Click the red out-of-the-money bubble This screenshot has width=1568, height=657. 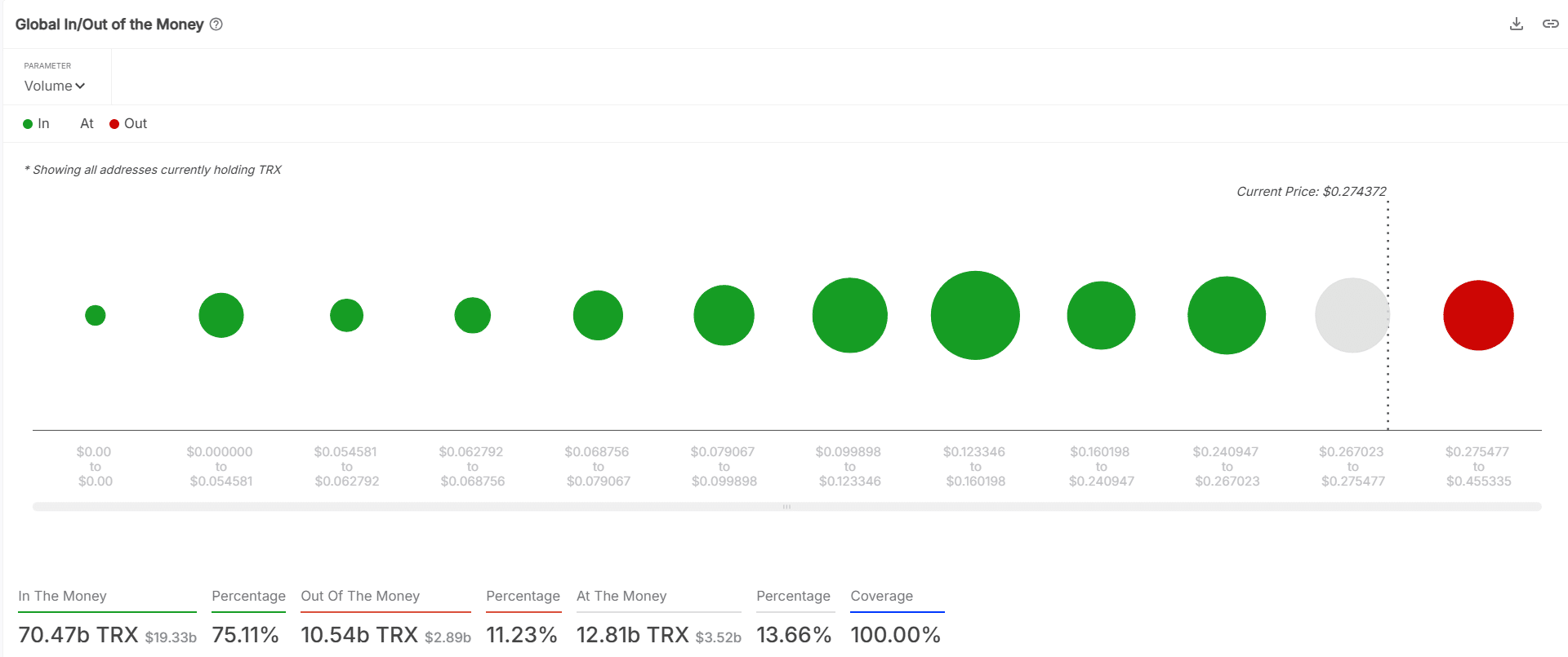[x=1478, y=315]
